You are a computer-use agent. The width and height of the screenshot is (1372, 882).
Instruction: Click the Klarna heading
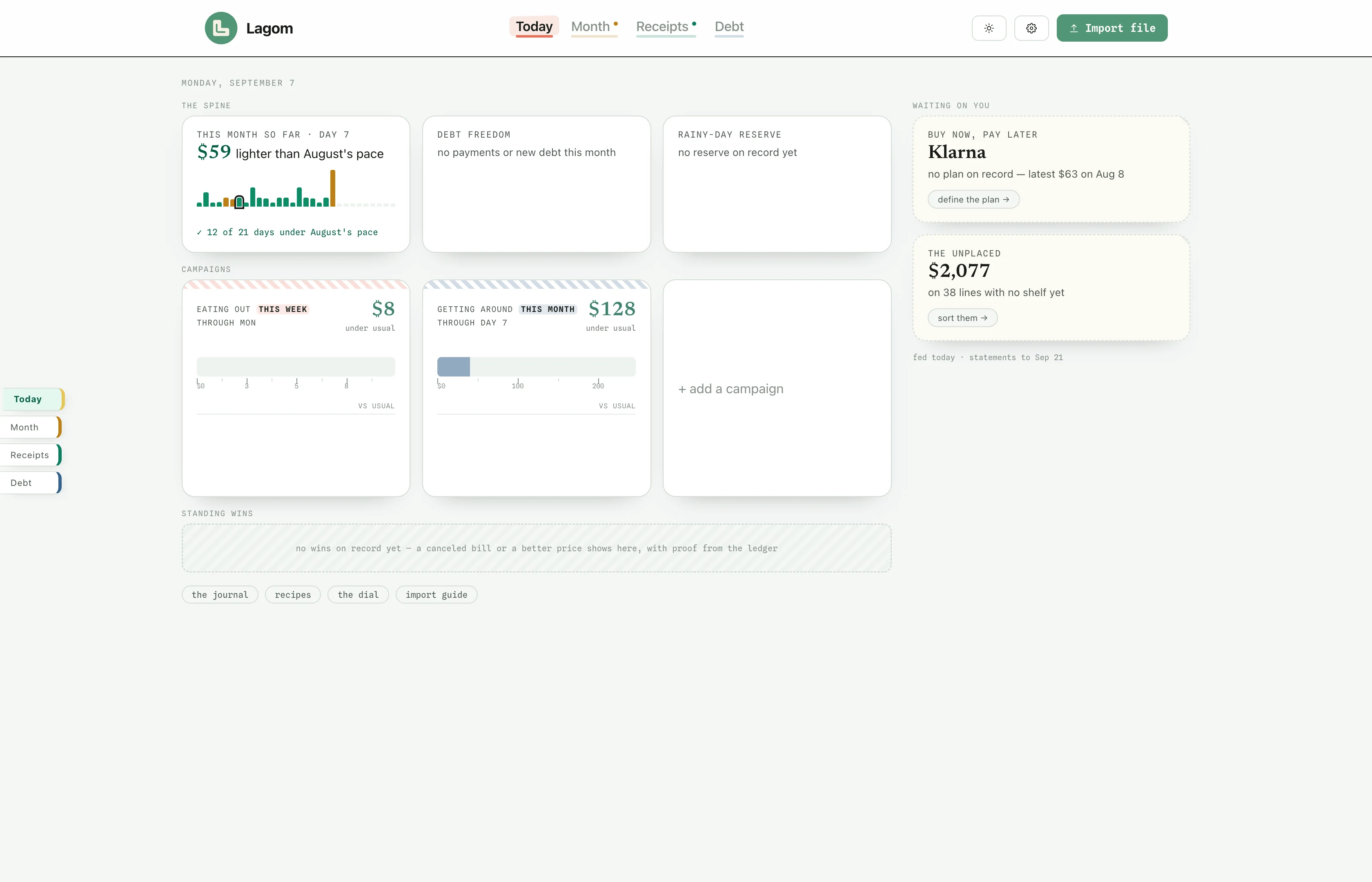pos(957,152)
